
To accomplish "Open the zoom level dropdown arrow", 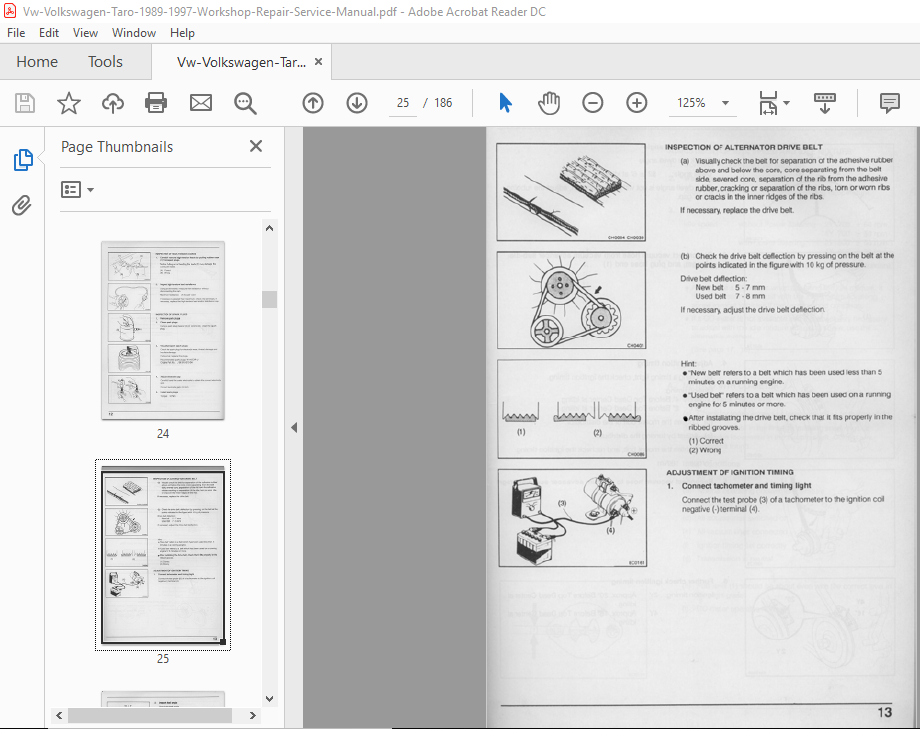I will coord(725,103).
